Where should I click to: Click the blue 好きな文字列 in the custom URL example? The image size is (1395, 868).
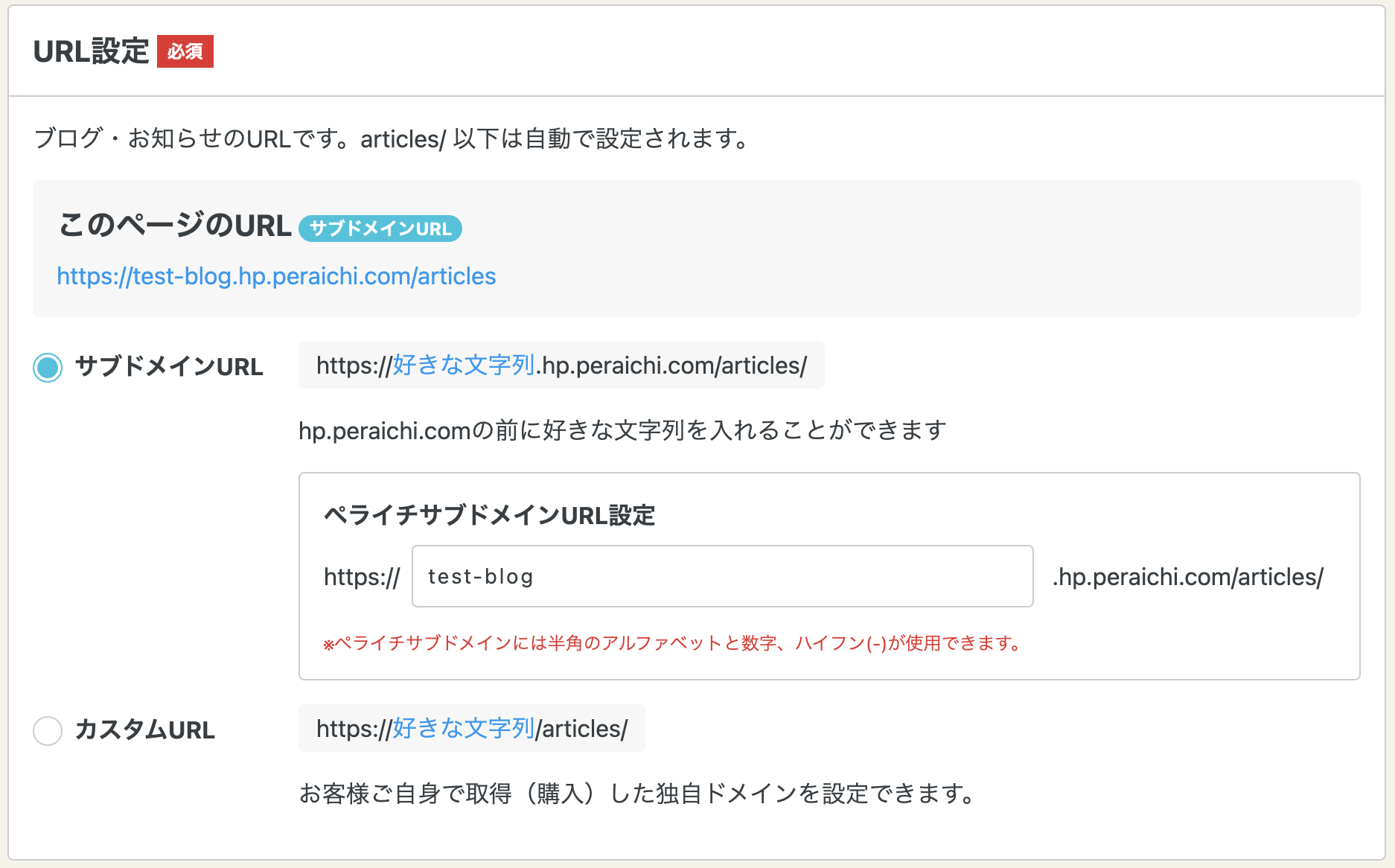pos(463,728)
